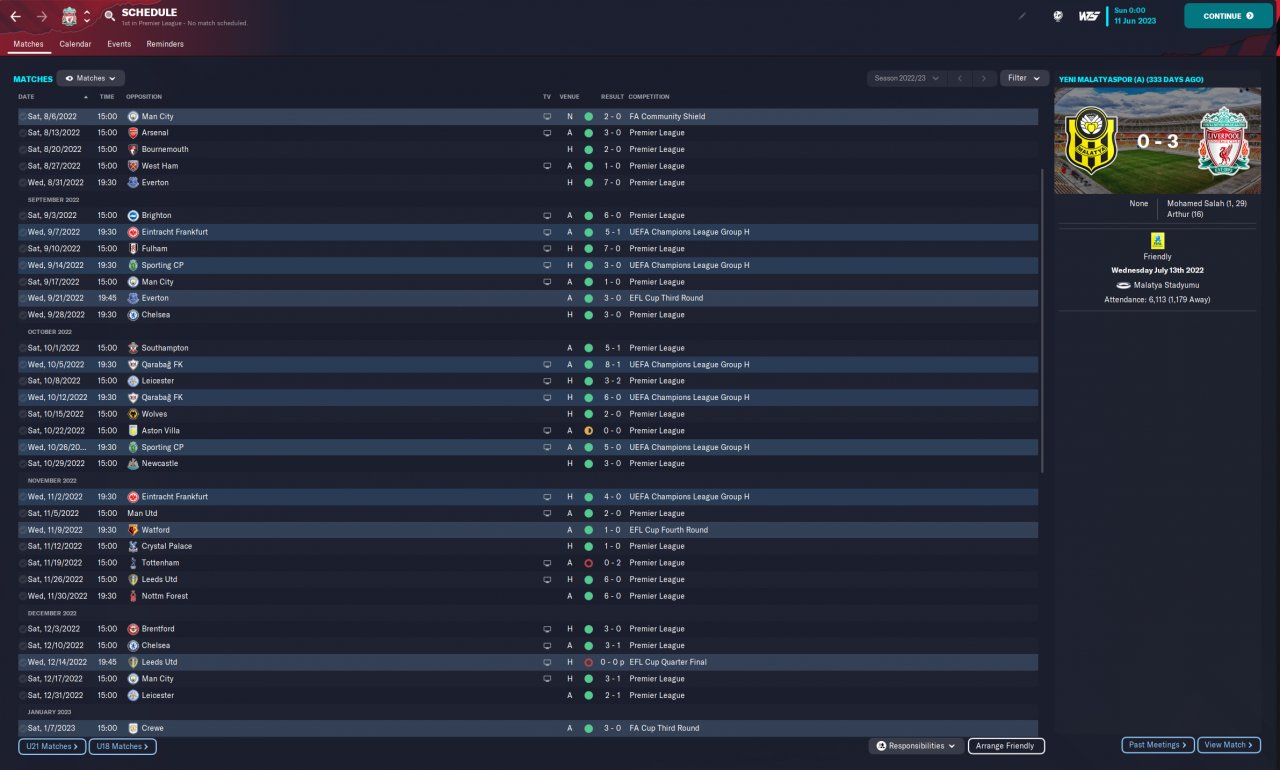Open search with the magnifier icon

[109, 16]
